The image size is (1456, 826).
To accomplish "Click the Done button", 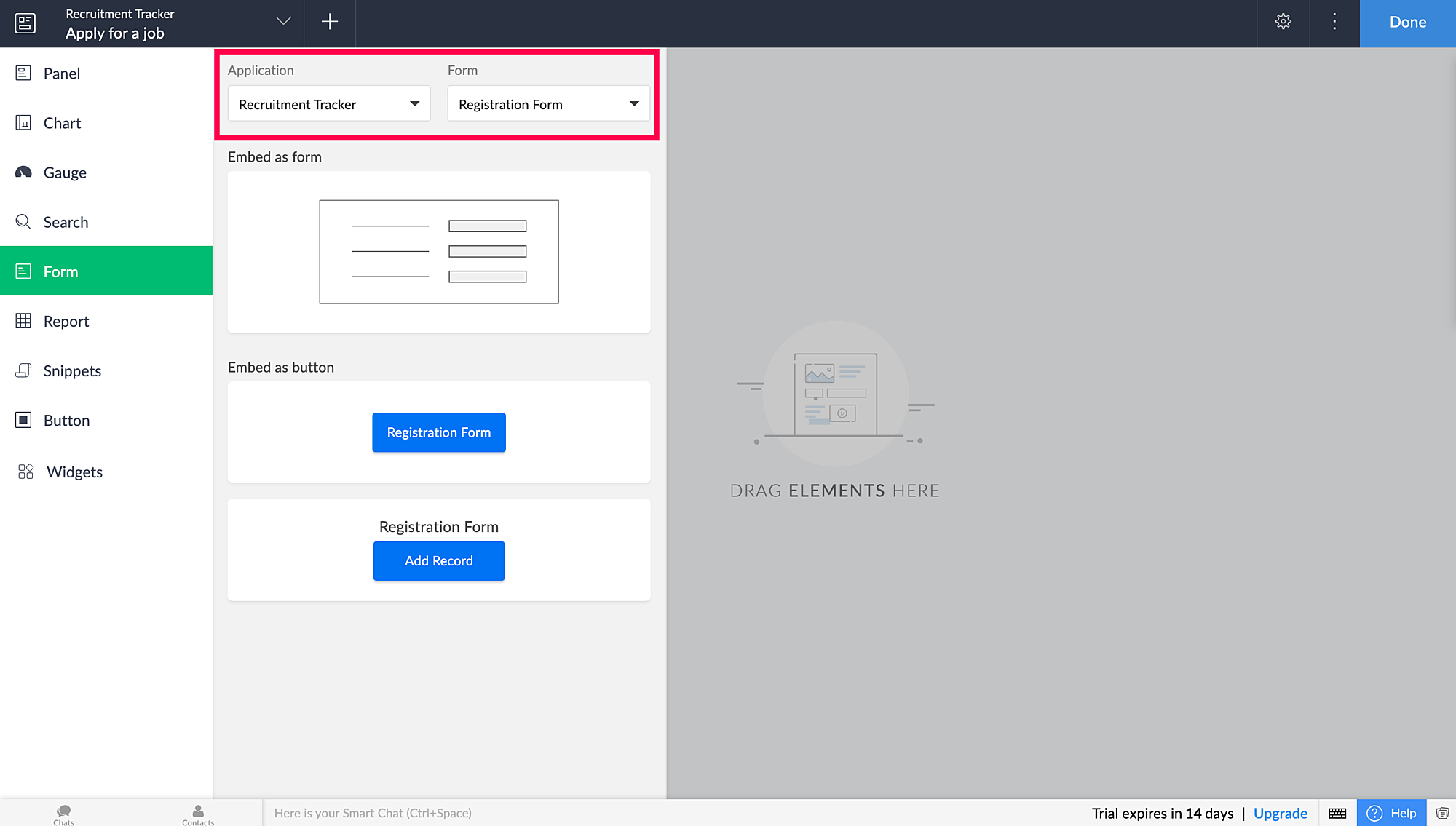I will pos(1407,23).
